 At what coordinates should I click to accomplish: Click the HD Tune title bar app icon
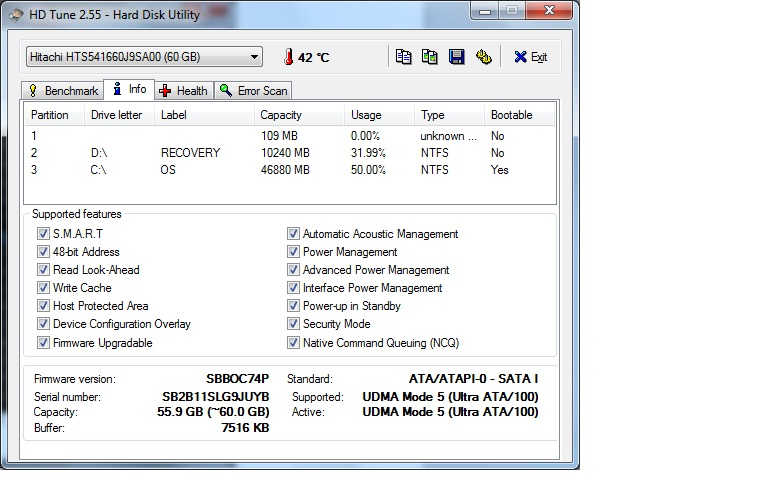pos(16,15)
